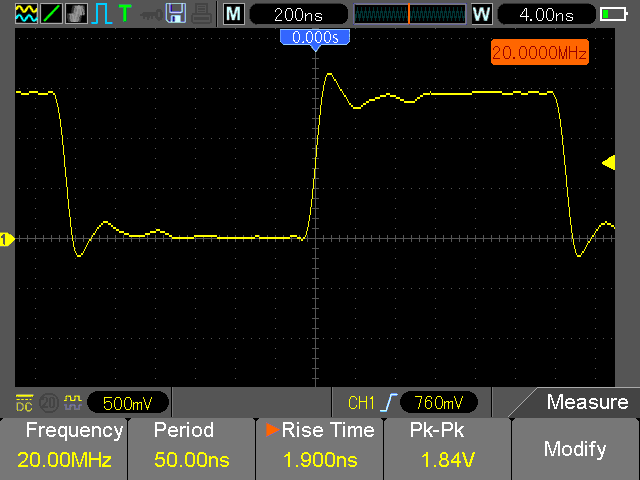
Task: Click the yellow square wave probe icon
Action: coord(73,403)
